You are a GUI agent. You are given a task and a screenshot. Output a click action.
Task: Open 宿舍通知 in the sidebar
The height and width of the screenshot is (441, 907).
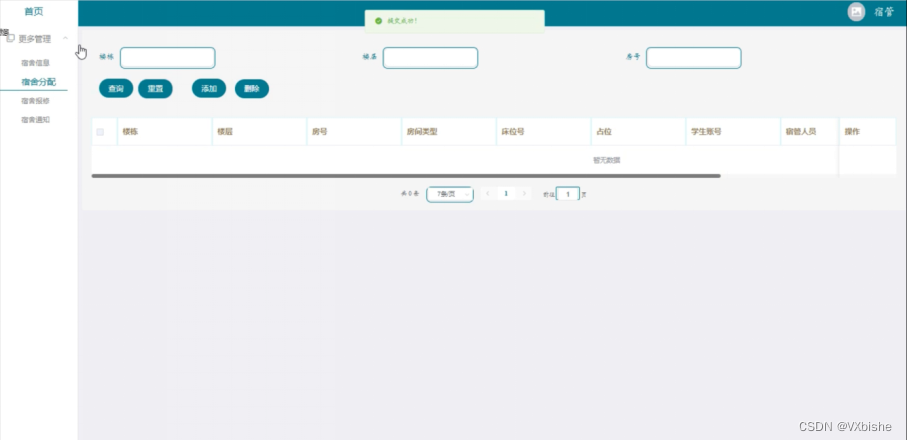(35, 120)
